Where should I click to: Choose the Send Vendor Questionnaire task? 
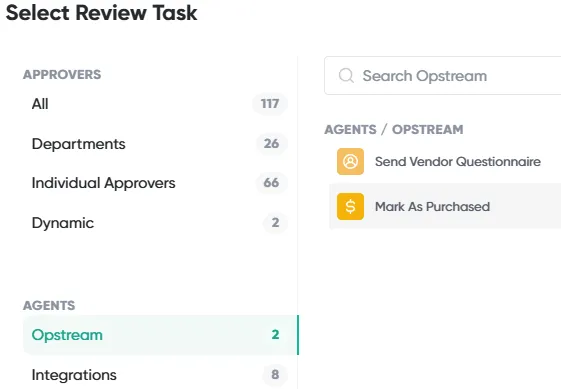coord(445,161)
